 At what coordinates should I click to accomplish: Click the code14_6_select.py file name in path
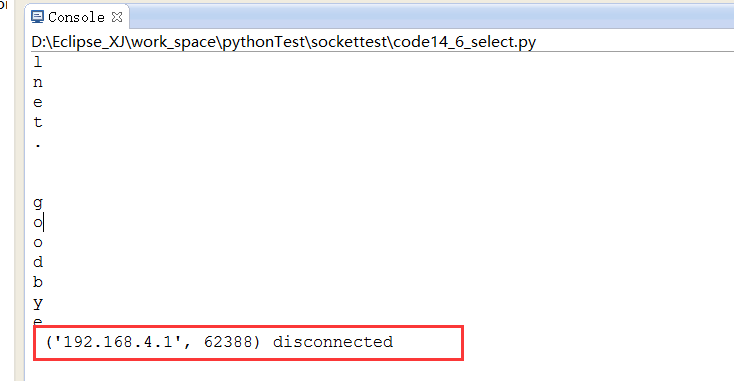pyautogui.click(x=464, y=42)
